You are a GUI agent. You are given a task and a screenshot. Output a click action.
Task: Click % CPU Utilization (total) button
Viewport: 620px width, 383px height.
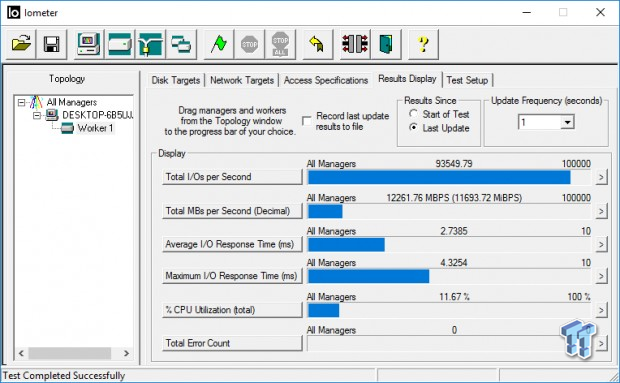(x=232, y=310)
